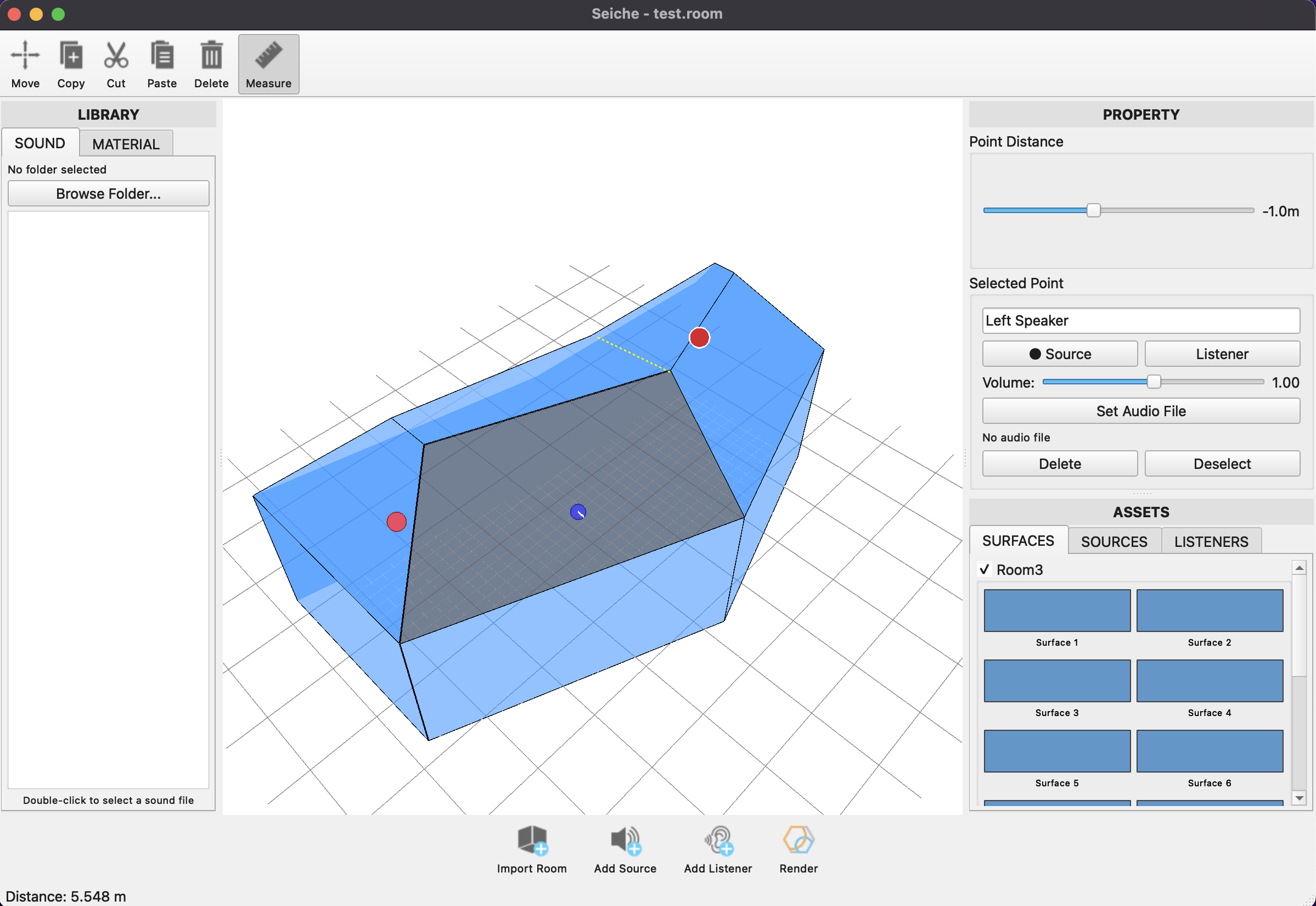Click the assets scrollbar up arrow
The width and height of the screenshot is (1316, 906).
coord(1299,568)
